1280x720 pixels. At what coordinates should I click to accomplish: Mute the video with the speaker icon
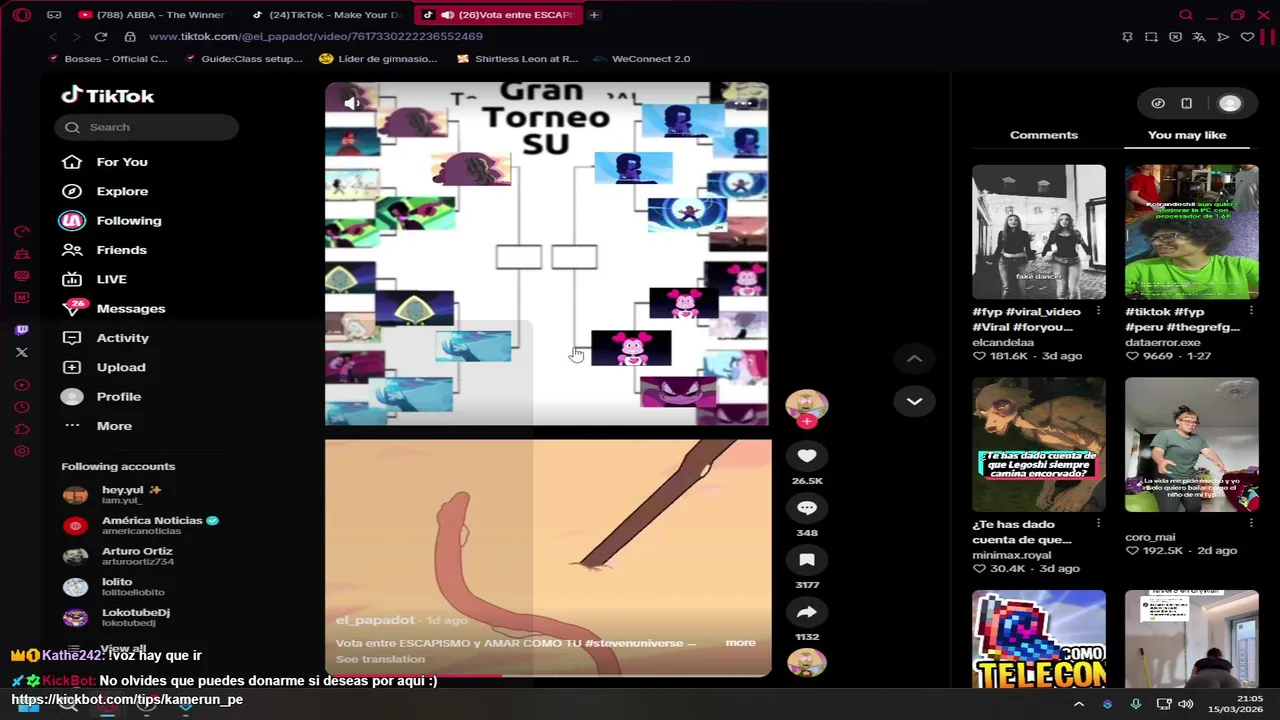tap(352, 103)
